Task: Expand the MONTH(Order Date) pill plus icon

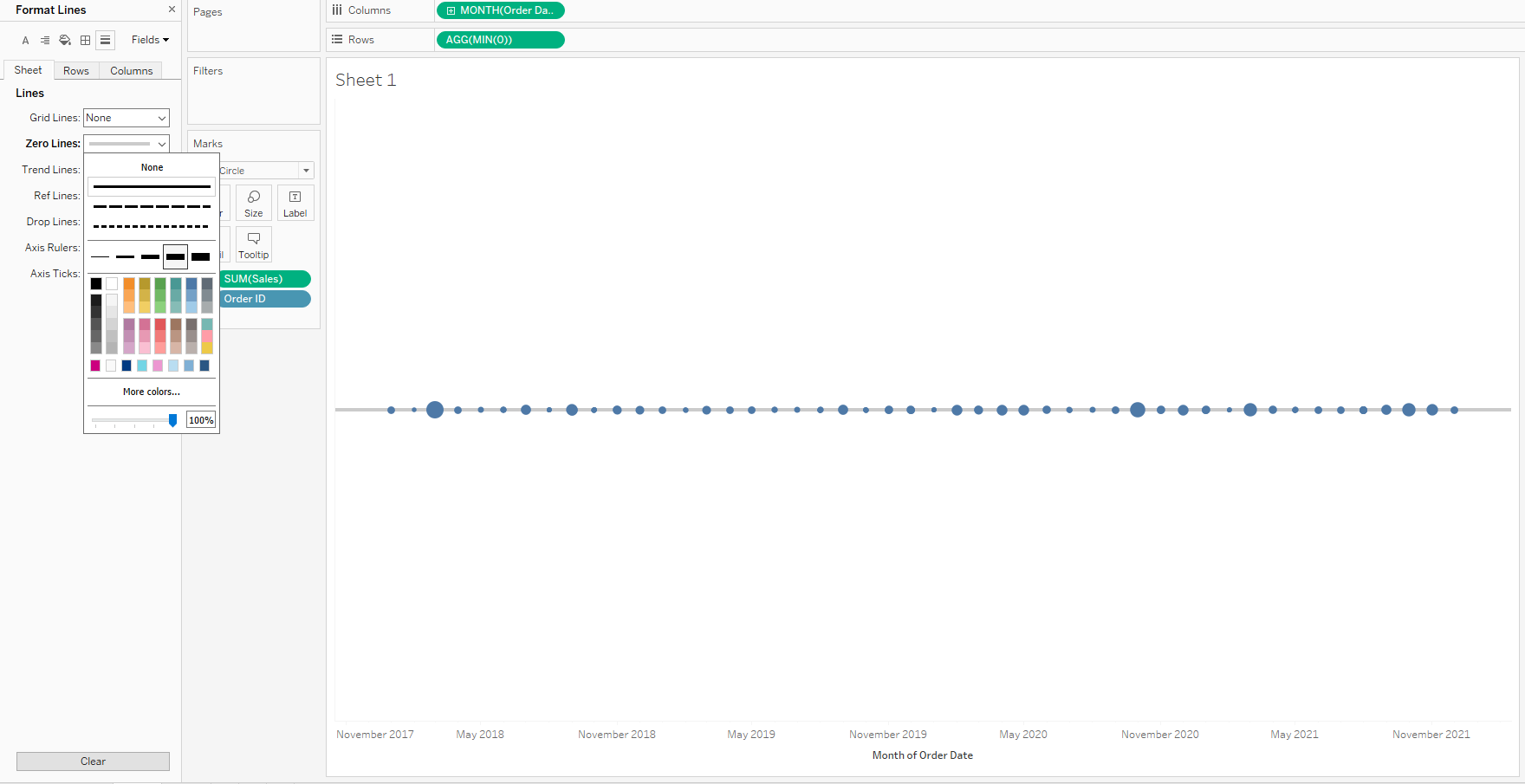Action: point(451,10)
